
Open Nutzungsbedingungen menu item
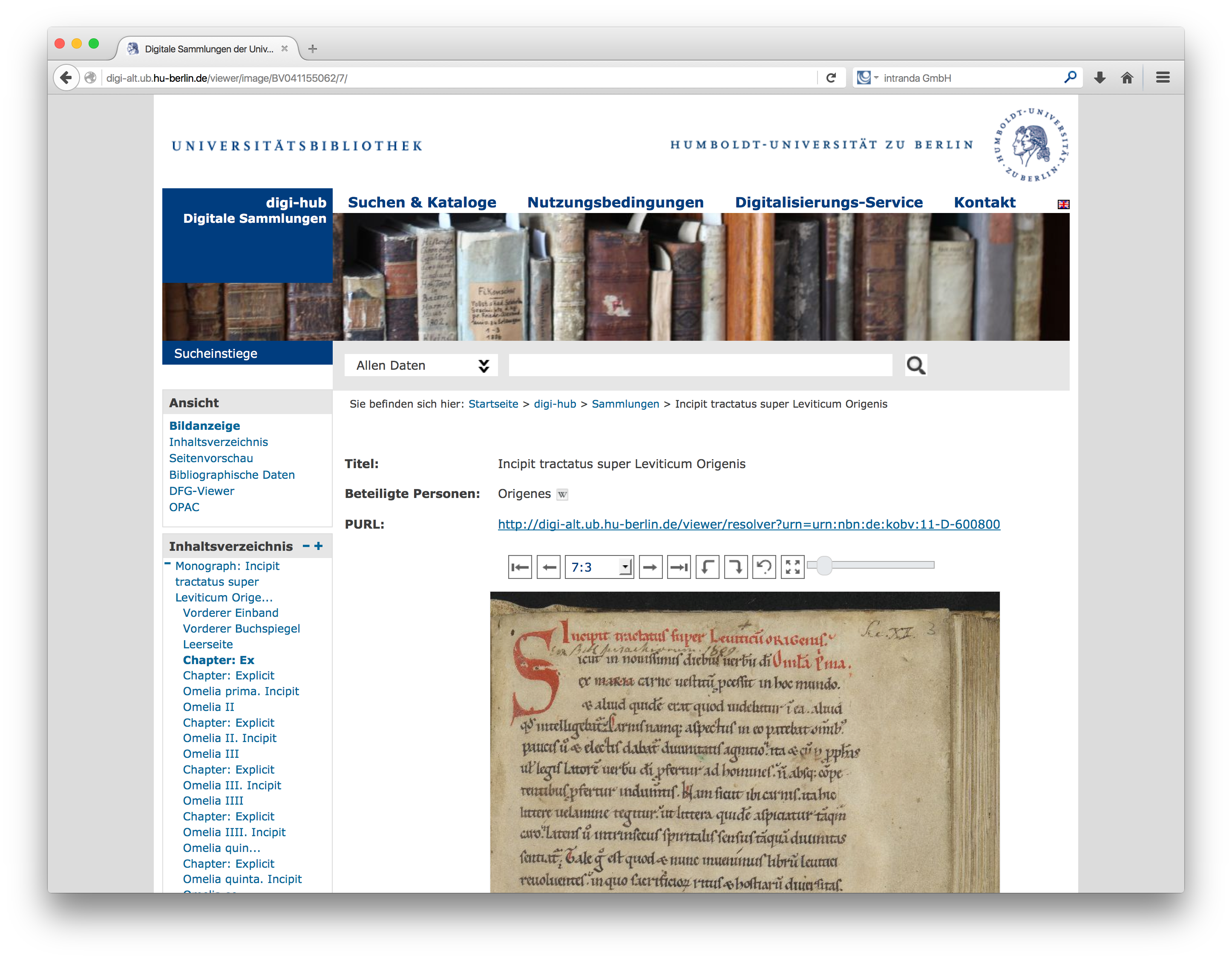pos(616,202)
